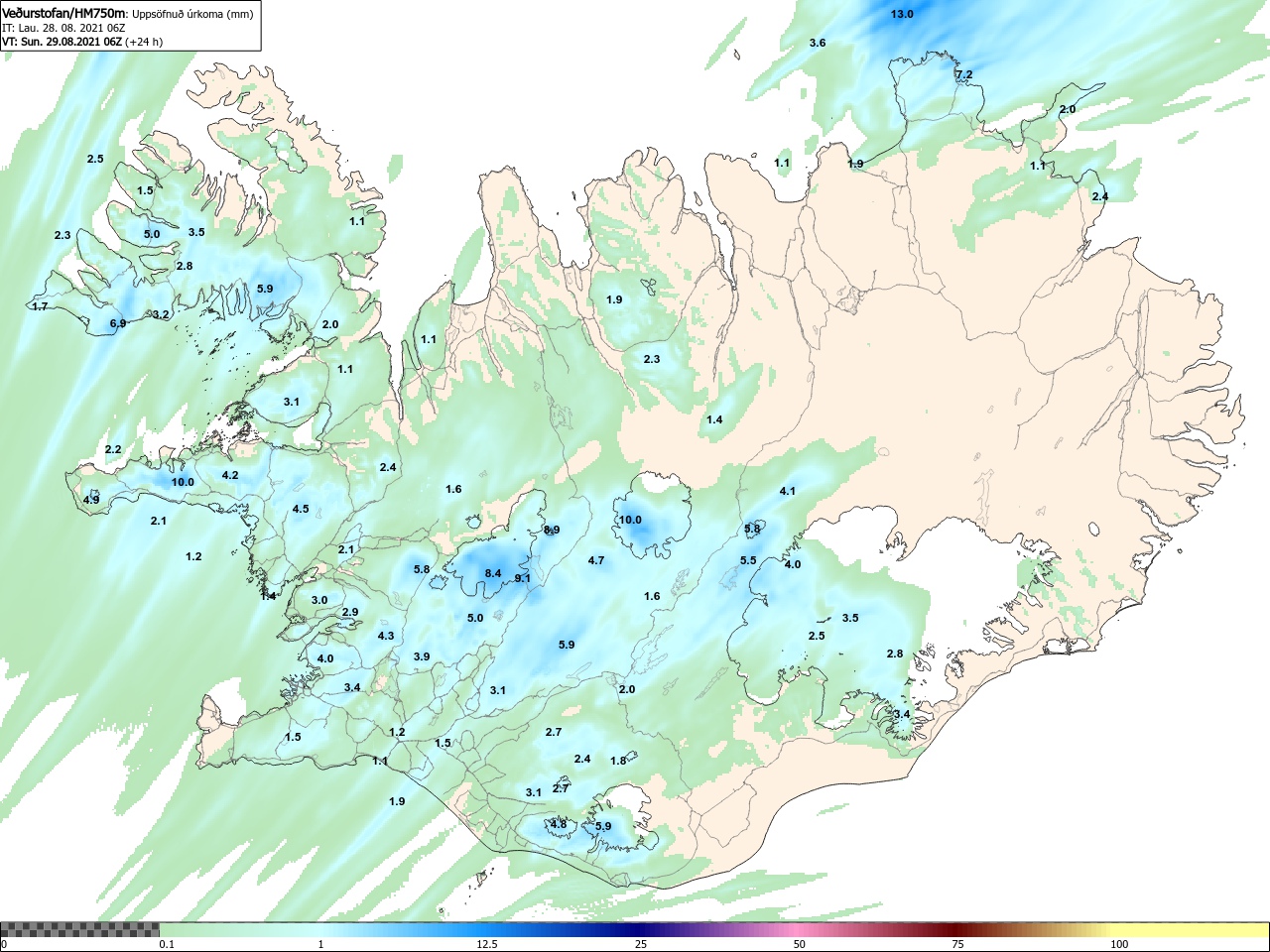Click the 3.0 precipitation value
The height and width of the screenshot is (952, 1270).
point(319,600)
